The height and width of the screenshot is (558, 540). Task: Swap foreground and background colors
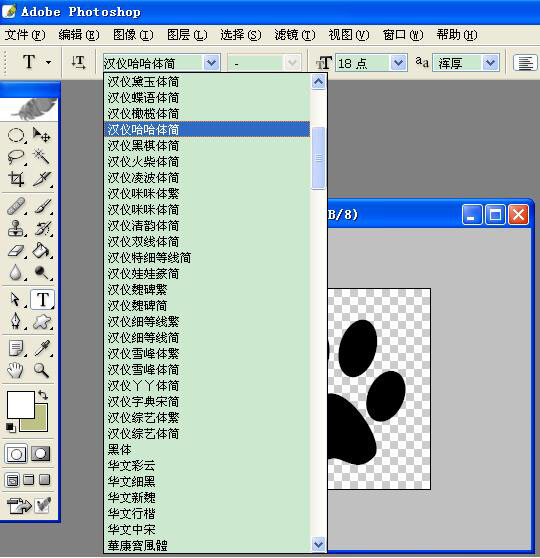(43, 395)
